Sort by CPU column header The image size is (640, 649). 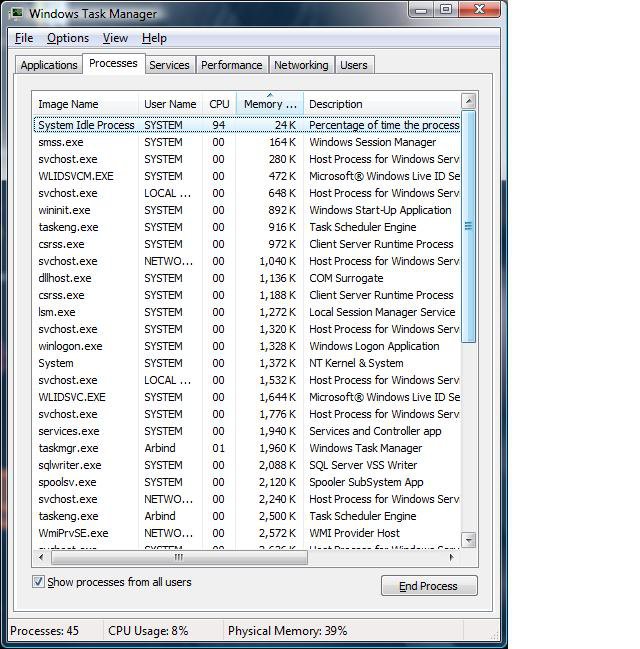(219, 104)
